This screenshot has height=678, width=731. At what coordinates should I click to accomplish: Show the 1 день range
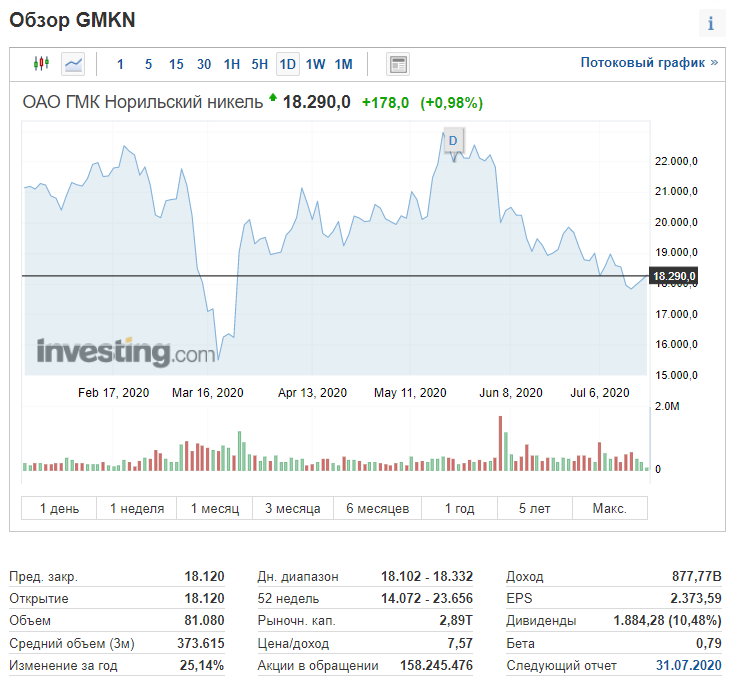pyautogui.click(x=59, y=508)
